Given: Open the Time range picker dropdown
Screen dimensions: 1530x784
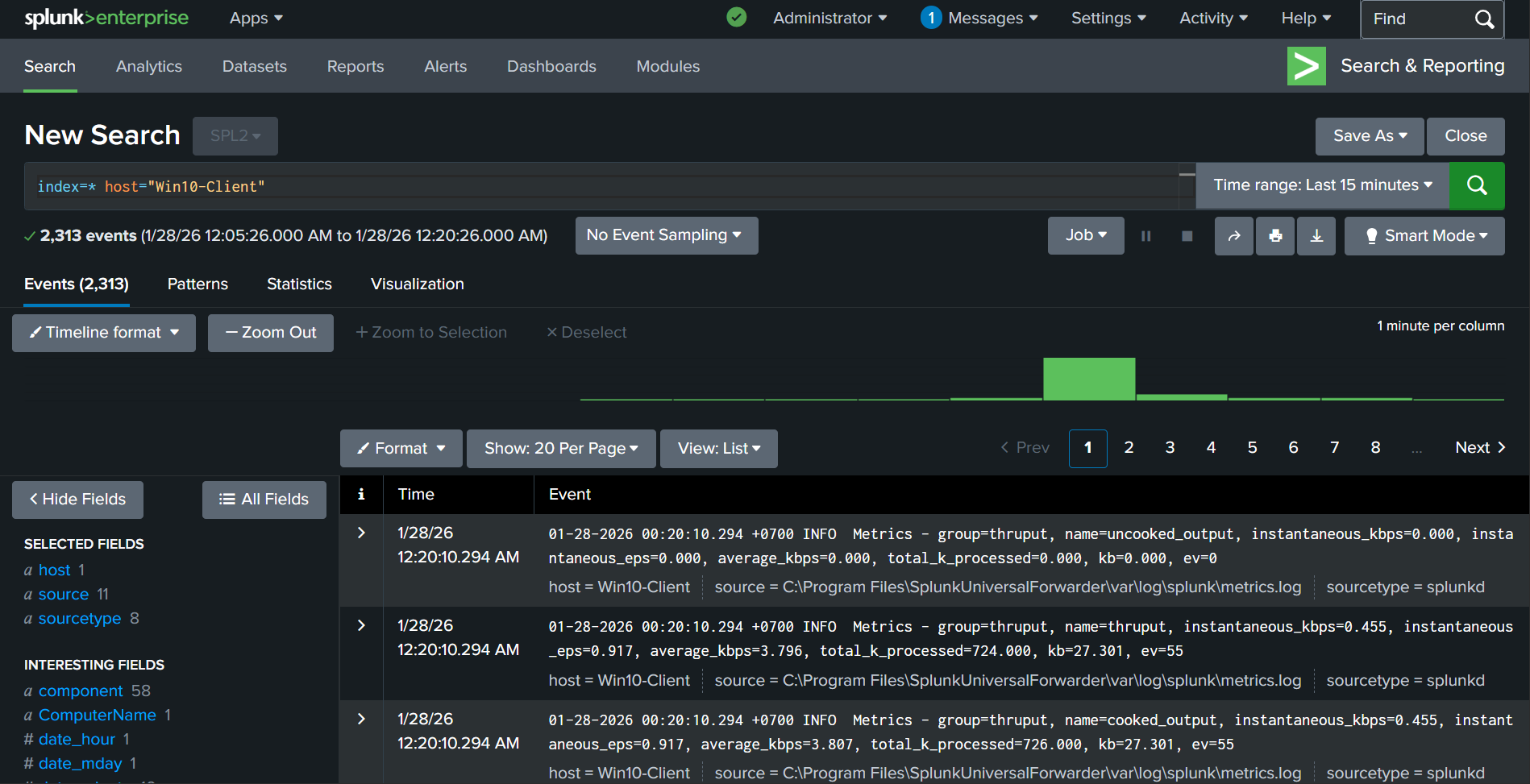Looking at the screenshot, I should pyautogui.click(x=1322, y=185).
